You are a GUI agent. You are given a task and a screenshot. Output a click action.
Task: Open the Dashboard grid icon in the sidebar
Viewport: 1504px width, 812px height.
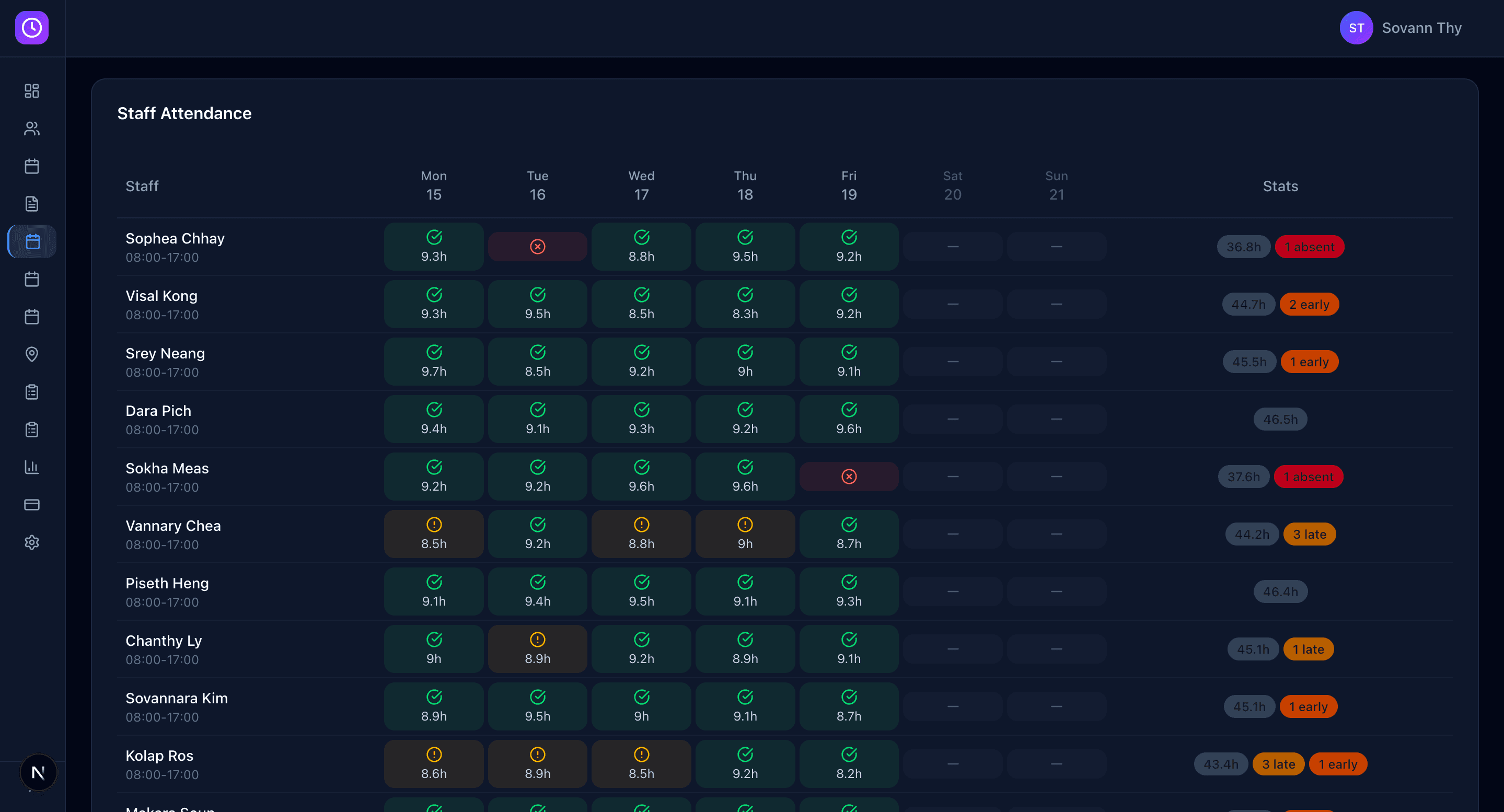[x=31, y=91]
